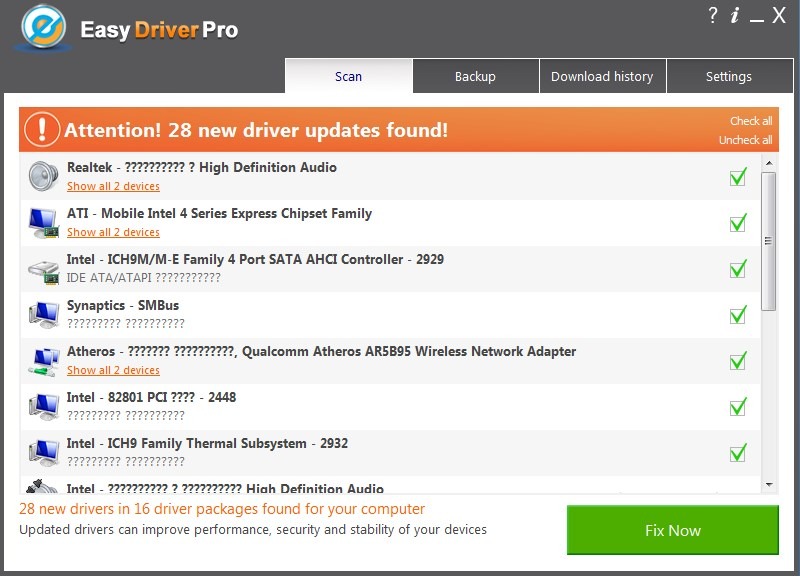Uncheck the Intel 82801 PCI driver
Screen dimensions: 800x576
[738, 407]
